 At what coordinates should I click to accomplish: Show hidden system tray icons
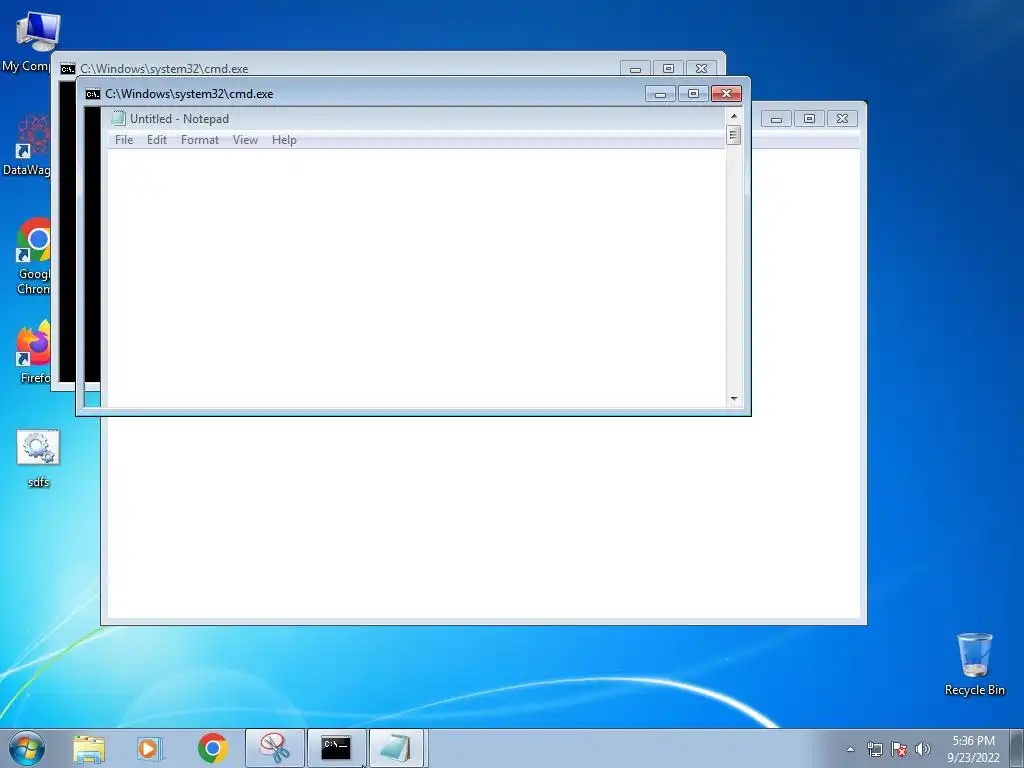pyautogui.click(x=850, y=749)
